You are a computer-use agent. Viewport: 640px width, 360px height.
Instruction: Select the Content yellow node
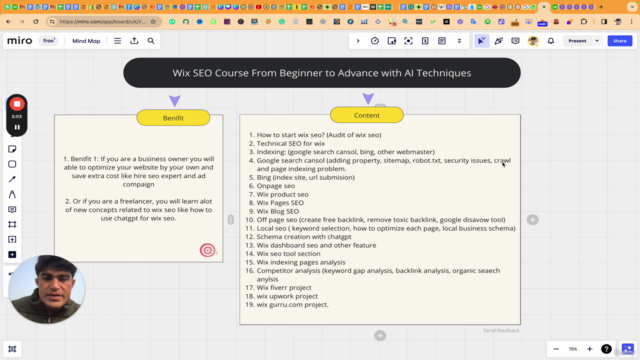tap(367, 115)
